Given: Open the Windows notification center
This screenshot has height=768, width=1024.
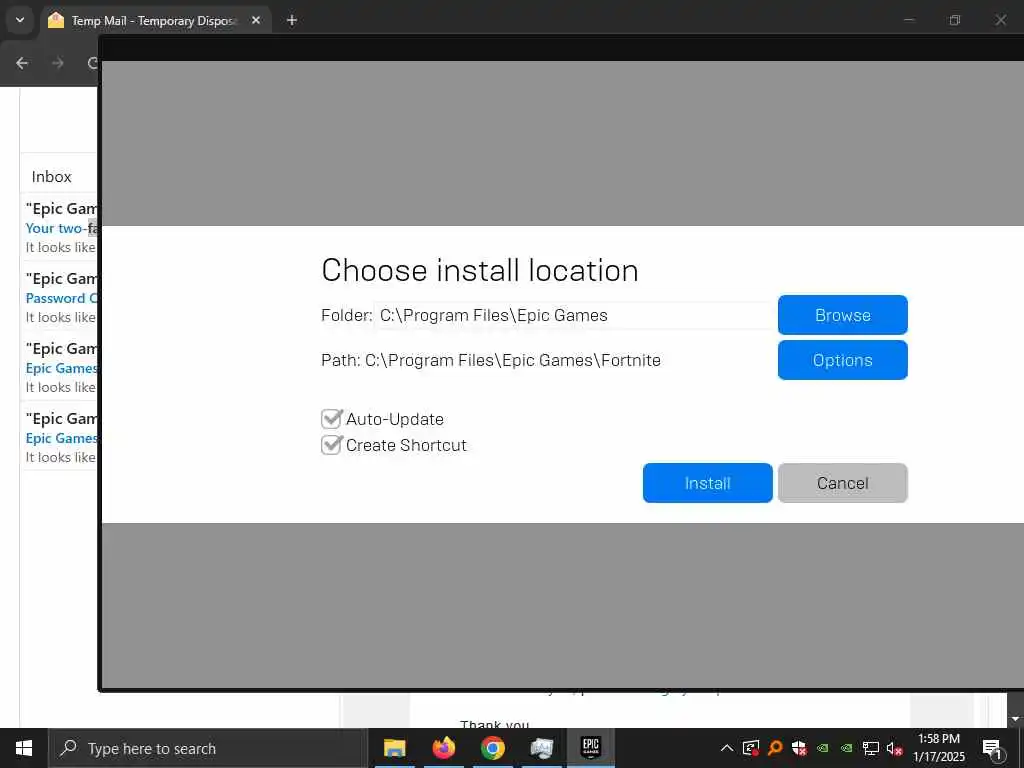Looking at the screenshot, I should tap(992, 748).
